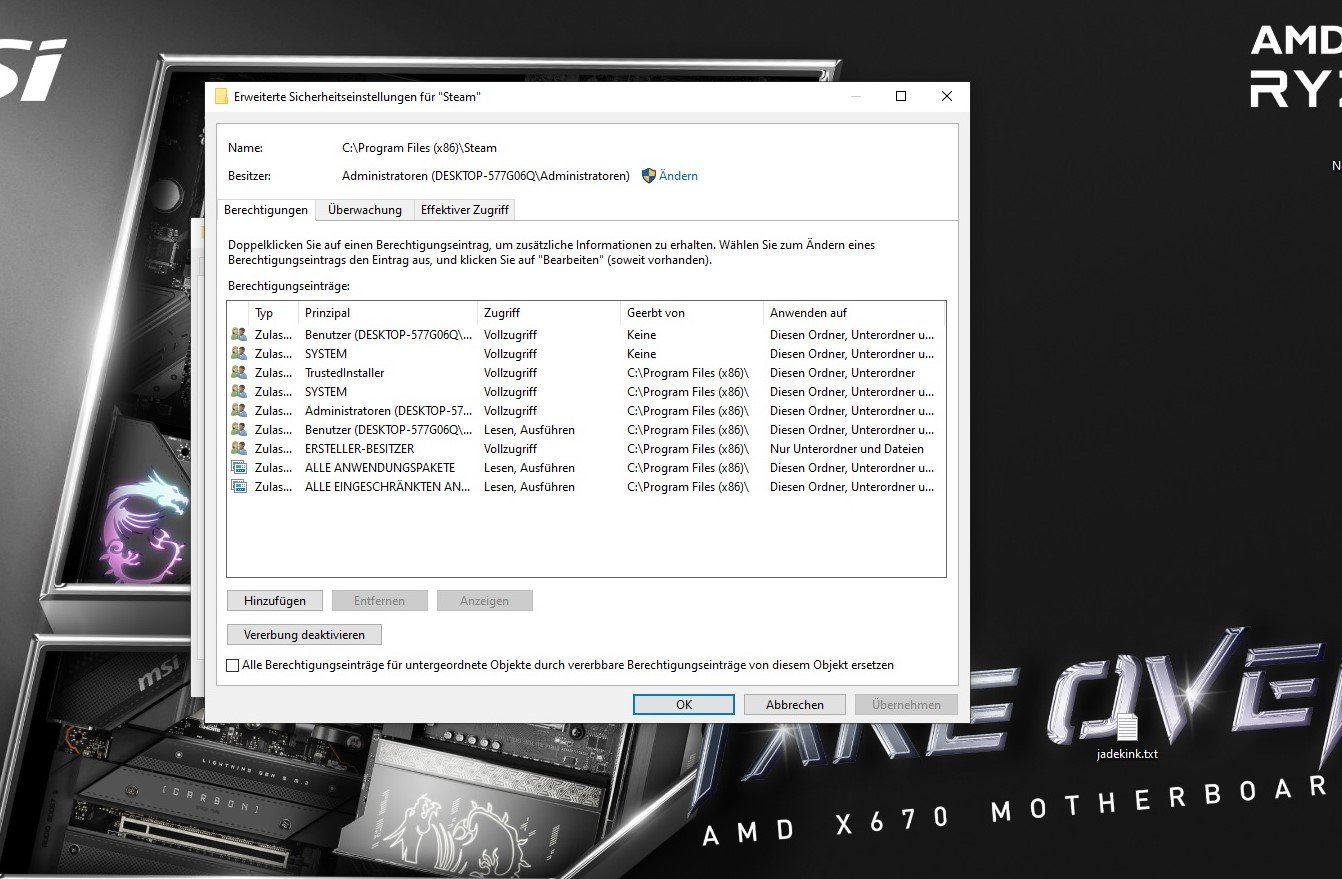The width and height of the screenshot is (1342, 879).
Task: Sort entries by the Prinzipal column header
Action: (388, 313)
